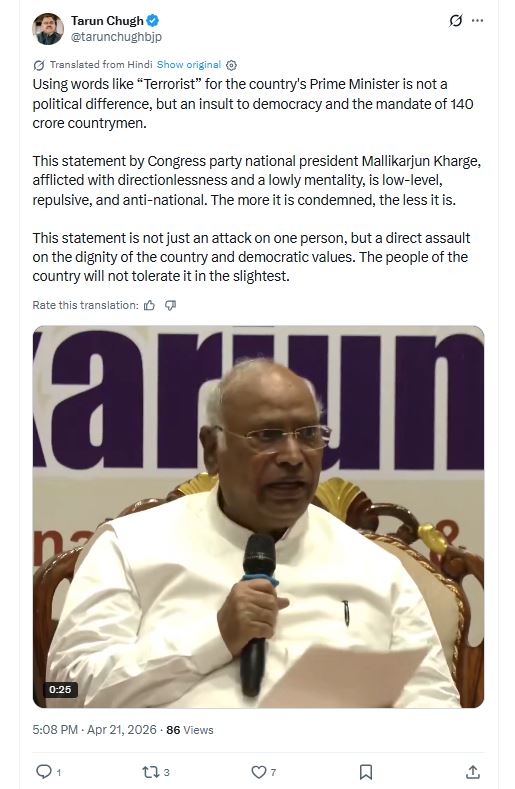
Task: Click the 0:25 video duration label
Action: (60, 689)
